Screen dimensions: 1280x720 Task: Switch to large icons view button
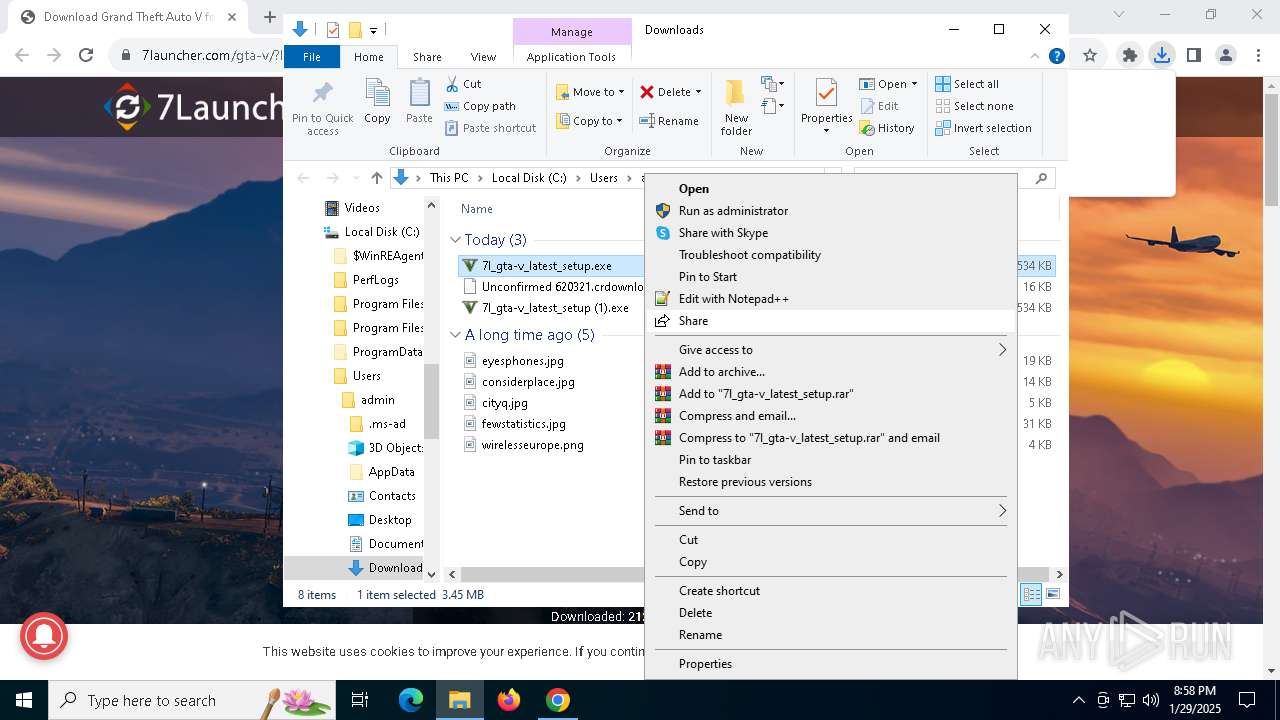click(x=1052, y=595)
